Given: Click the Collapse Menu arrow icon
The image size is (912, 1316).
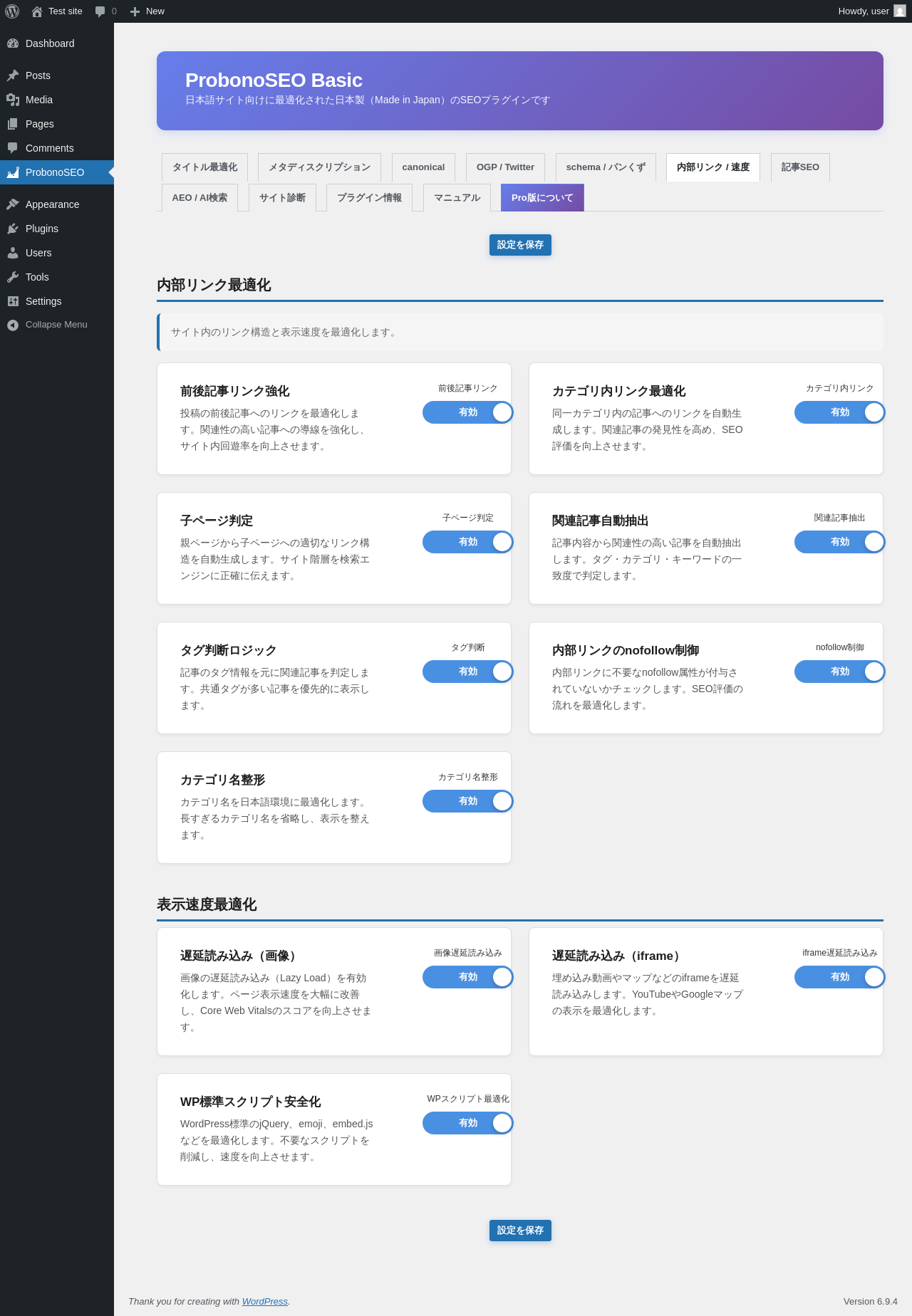Looking at the screenshot, I should click(13, 325).
